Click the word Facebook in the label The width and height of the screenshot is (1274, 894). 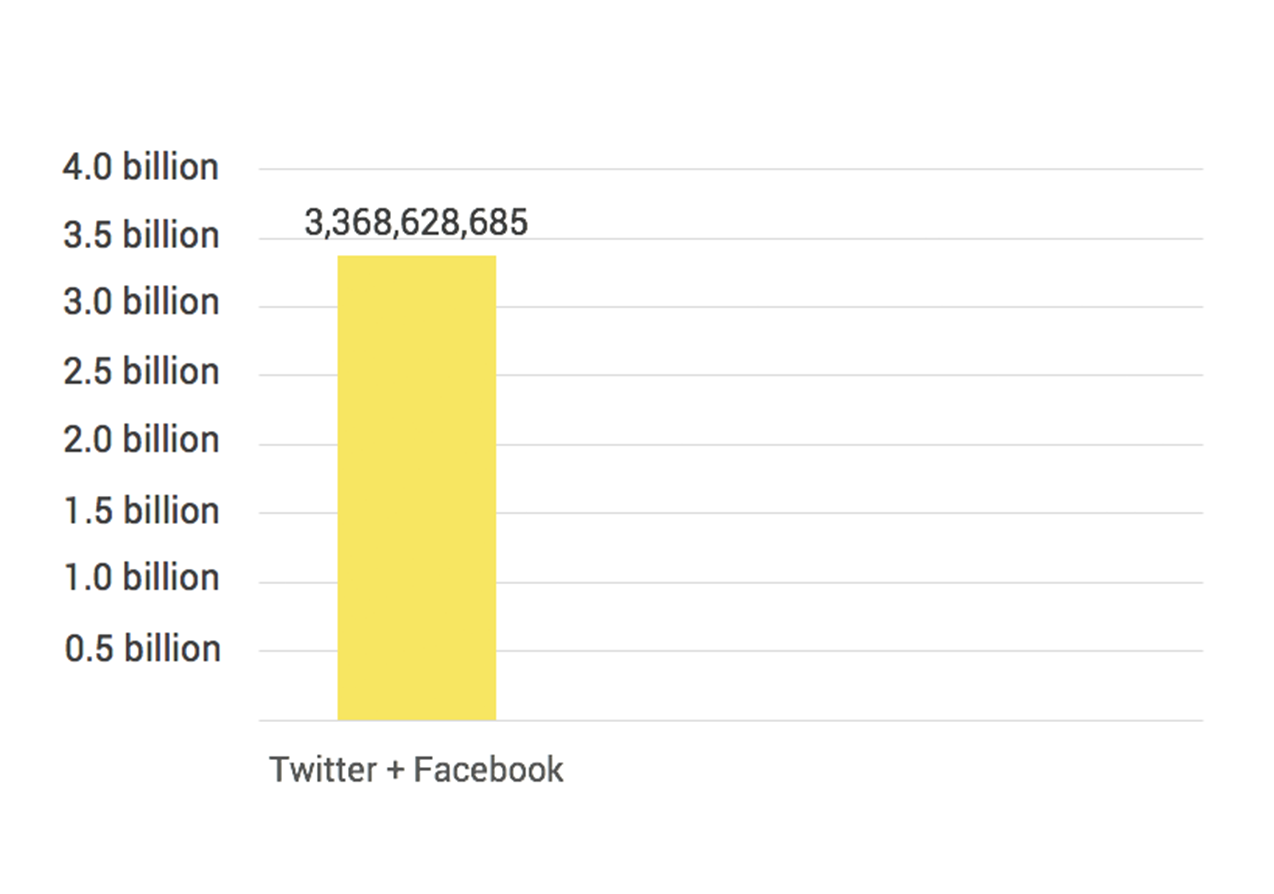[489, 769]
